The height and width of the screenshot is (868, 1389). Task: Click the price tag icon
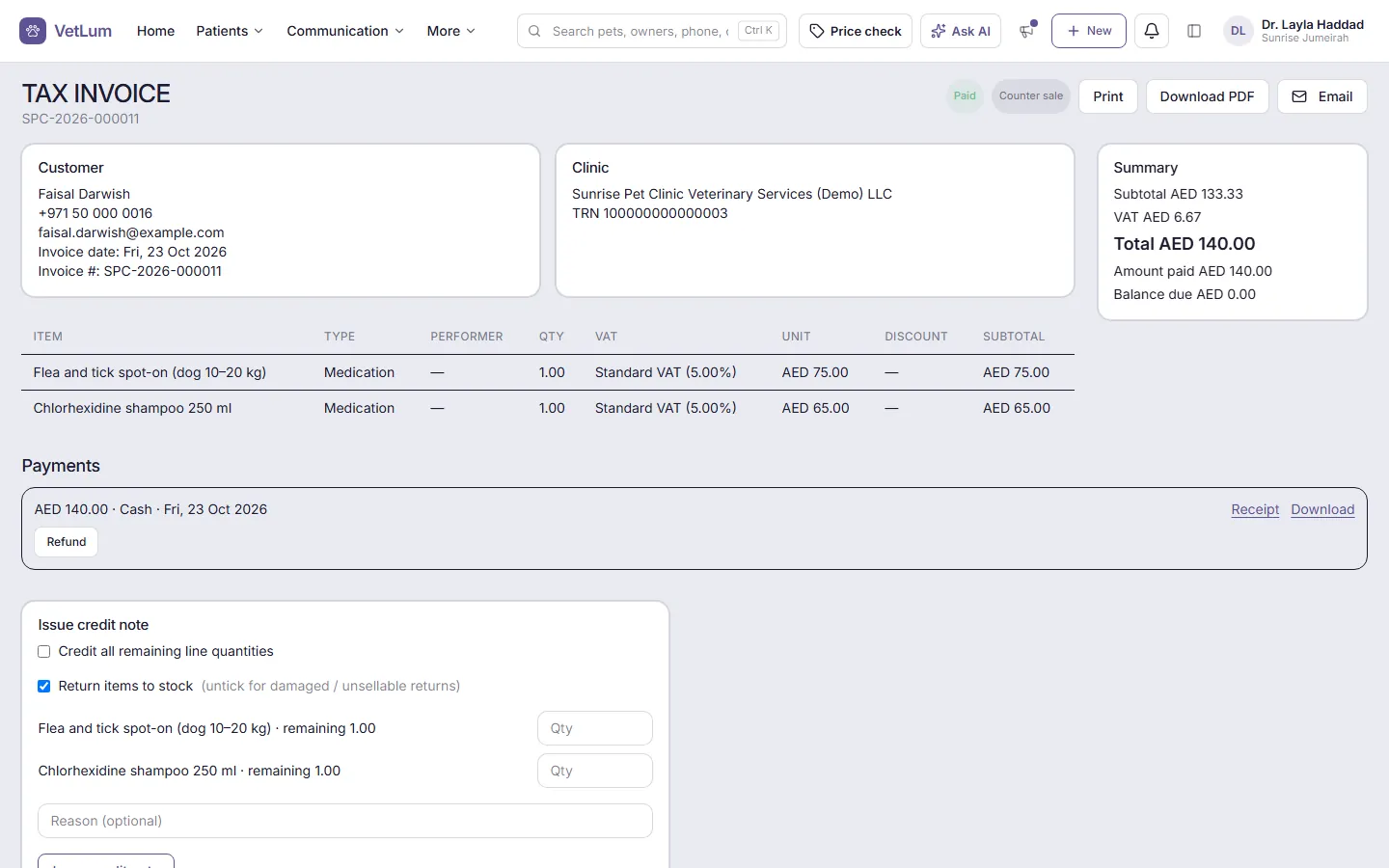(x=817, y=31)
